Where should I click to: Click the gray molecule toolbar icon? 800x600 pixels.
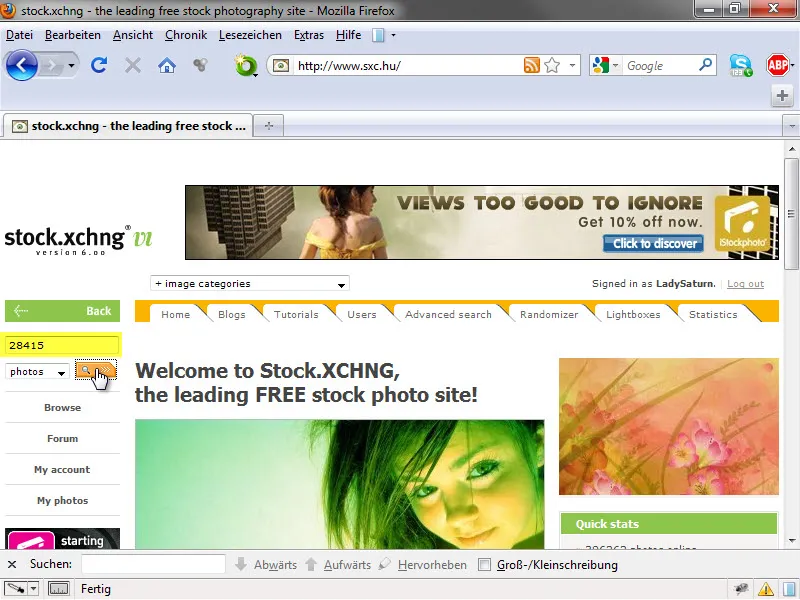pos(201,65)
